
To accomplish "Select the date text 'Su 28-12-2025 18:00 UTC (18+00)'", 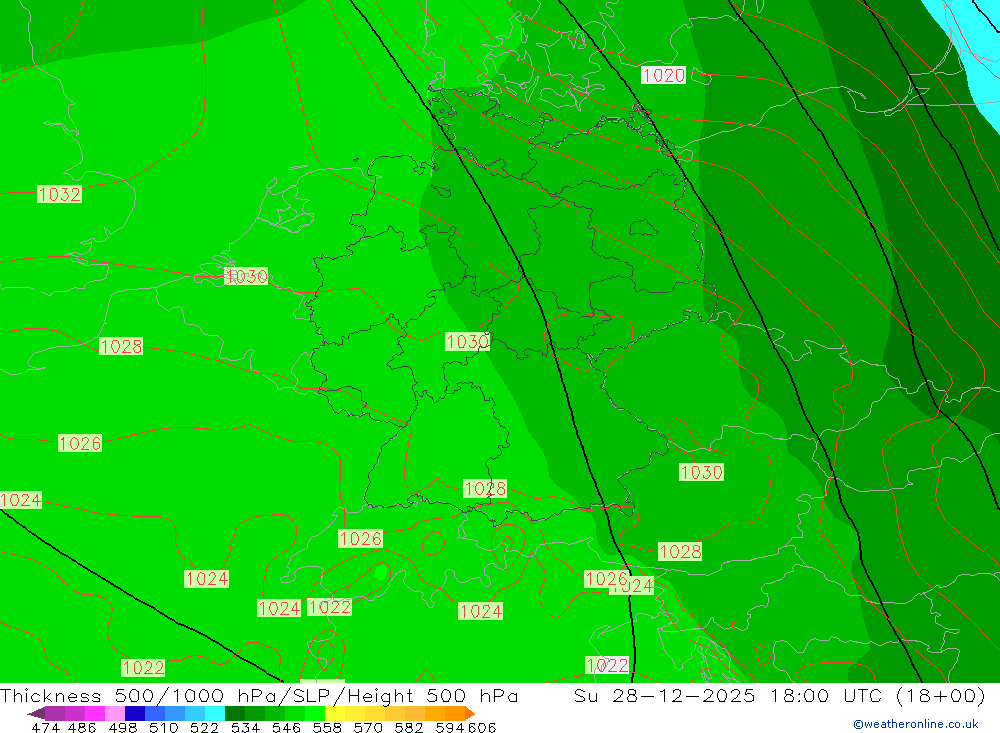I will [779, 695].
